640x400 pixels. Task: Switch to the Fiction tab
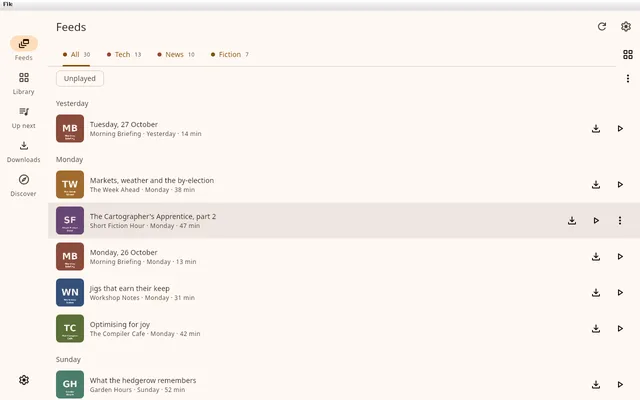click(229, 55)
